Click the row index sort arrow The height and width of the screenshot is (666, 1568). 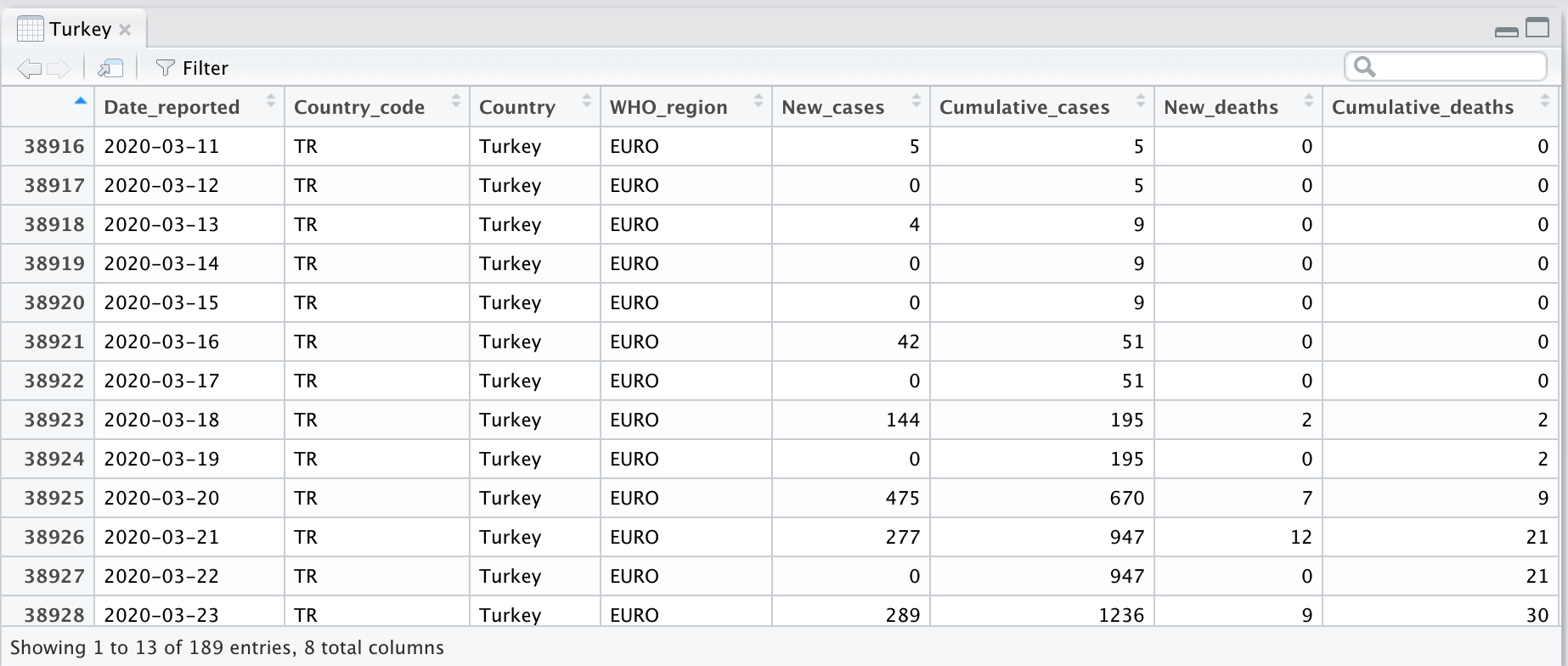coord(81,101)
